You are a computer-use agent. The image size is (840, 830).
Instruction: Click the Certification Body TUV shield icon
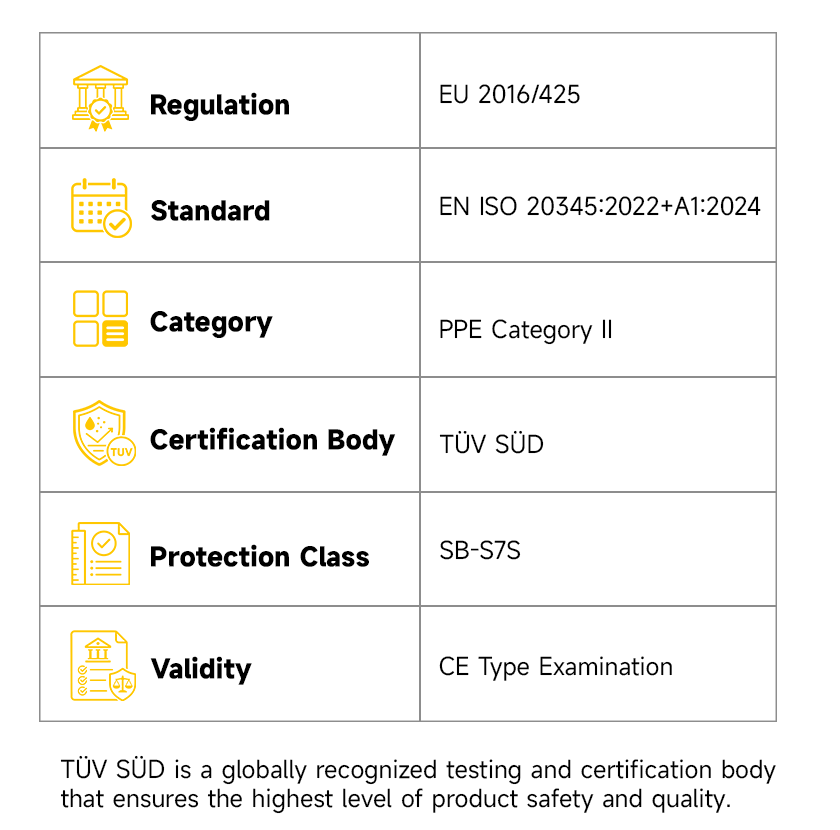click(104, 433)
